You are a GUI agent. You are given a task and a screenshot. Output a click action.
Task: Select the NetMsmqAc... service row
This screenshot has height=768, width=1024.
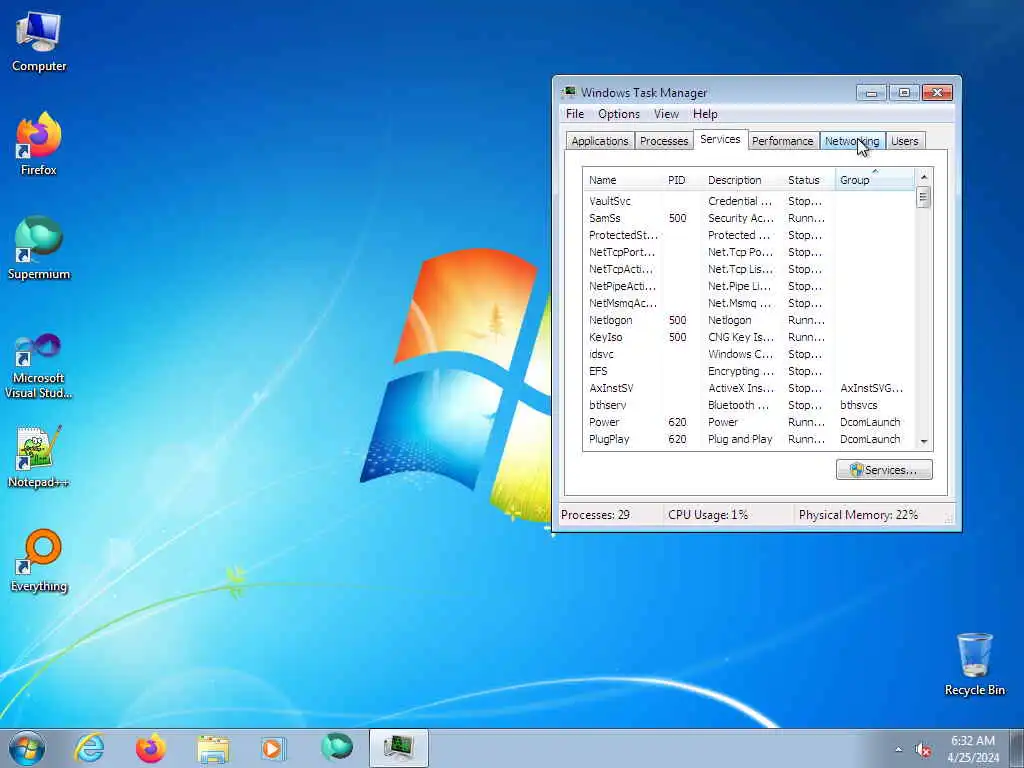coord(749,303)
